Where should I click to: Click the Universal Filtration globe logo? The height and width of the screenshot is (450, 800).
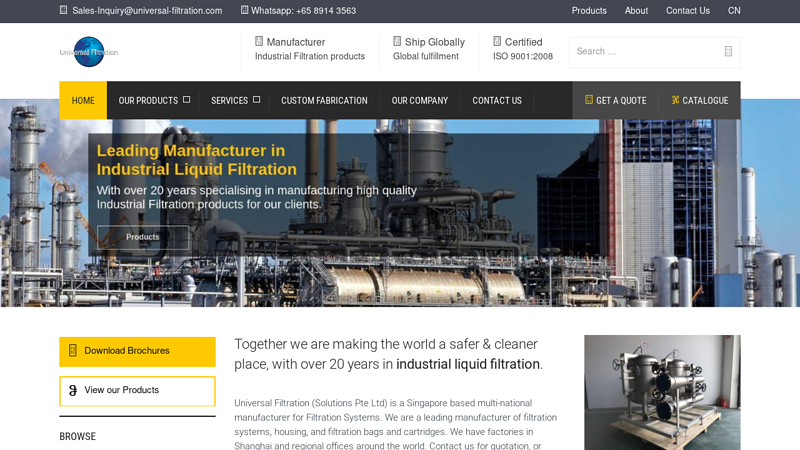coord(89,52)
